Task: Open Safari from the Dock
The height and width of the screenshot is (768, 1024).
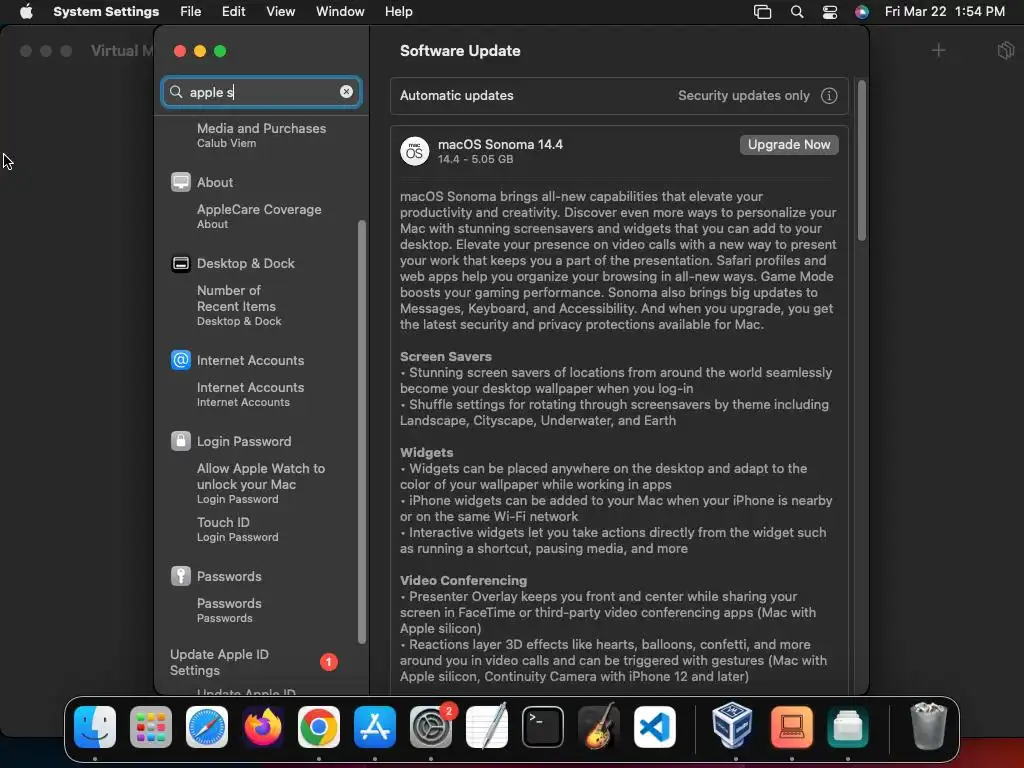Action: (207, 727)
